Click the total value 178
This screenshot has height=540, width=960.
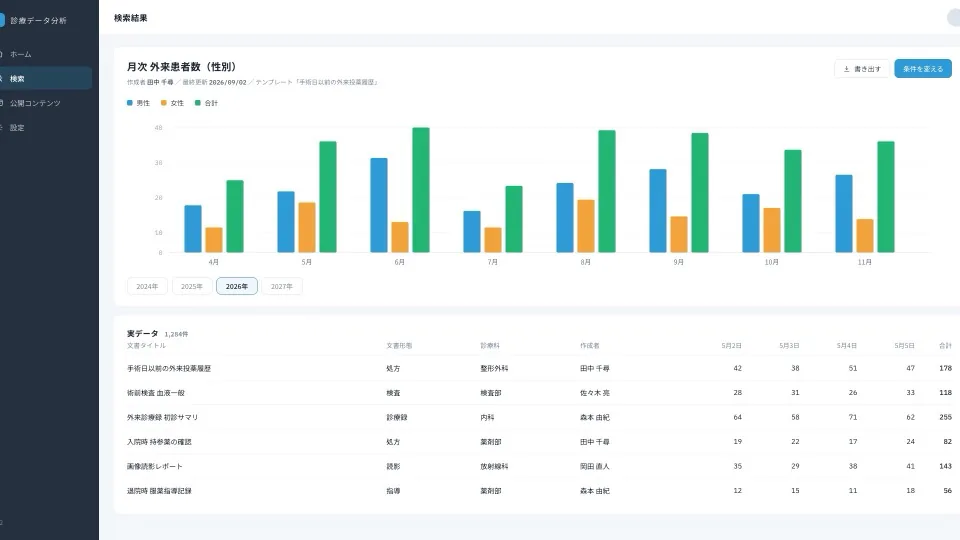pos(945,368)
